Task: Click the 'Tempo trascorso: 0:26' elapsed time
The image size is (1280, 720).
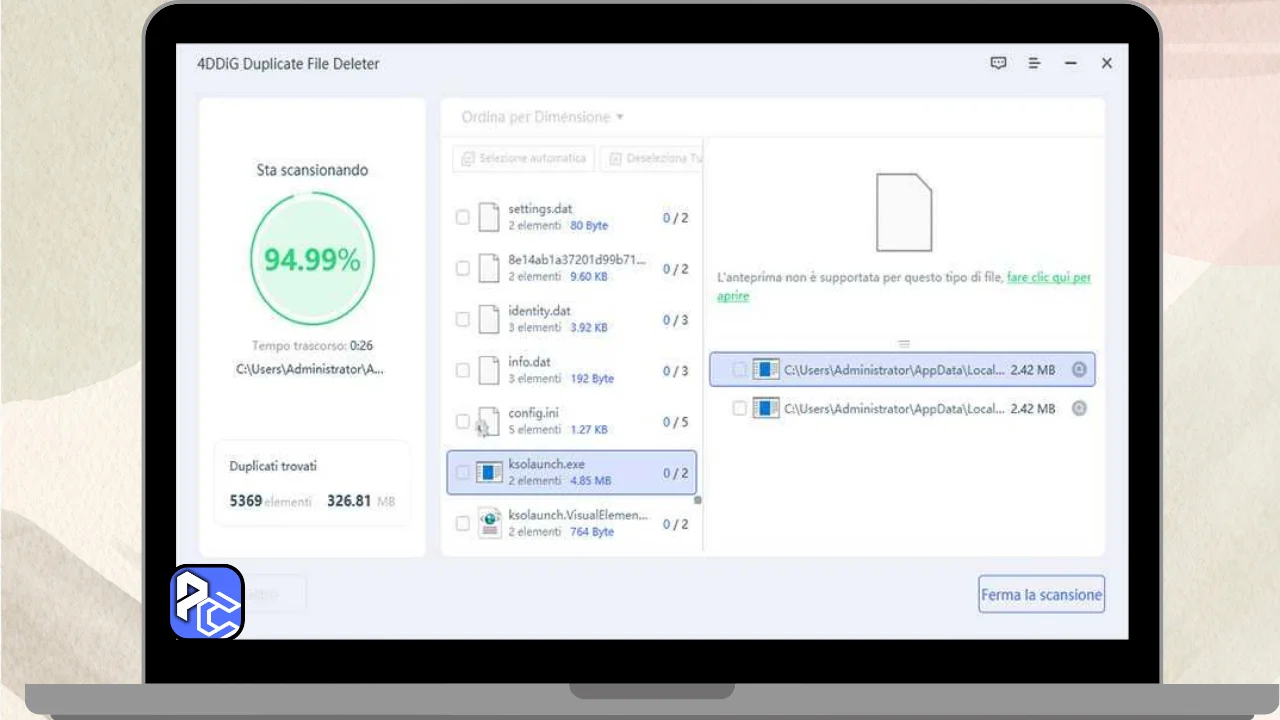Action: 312,345
